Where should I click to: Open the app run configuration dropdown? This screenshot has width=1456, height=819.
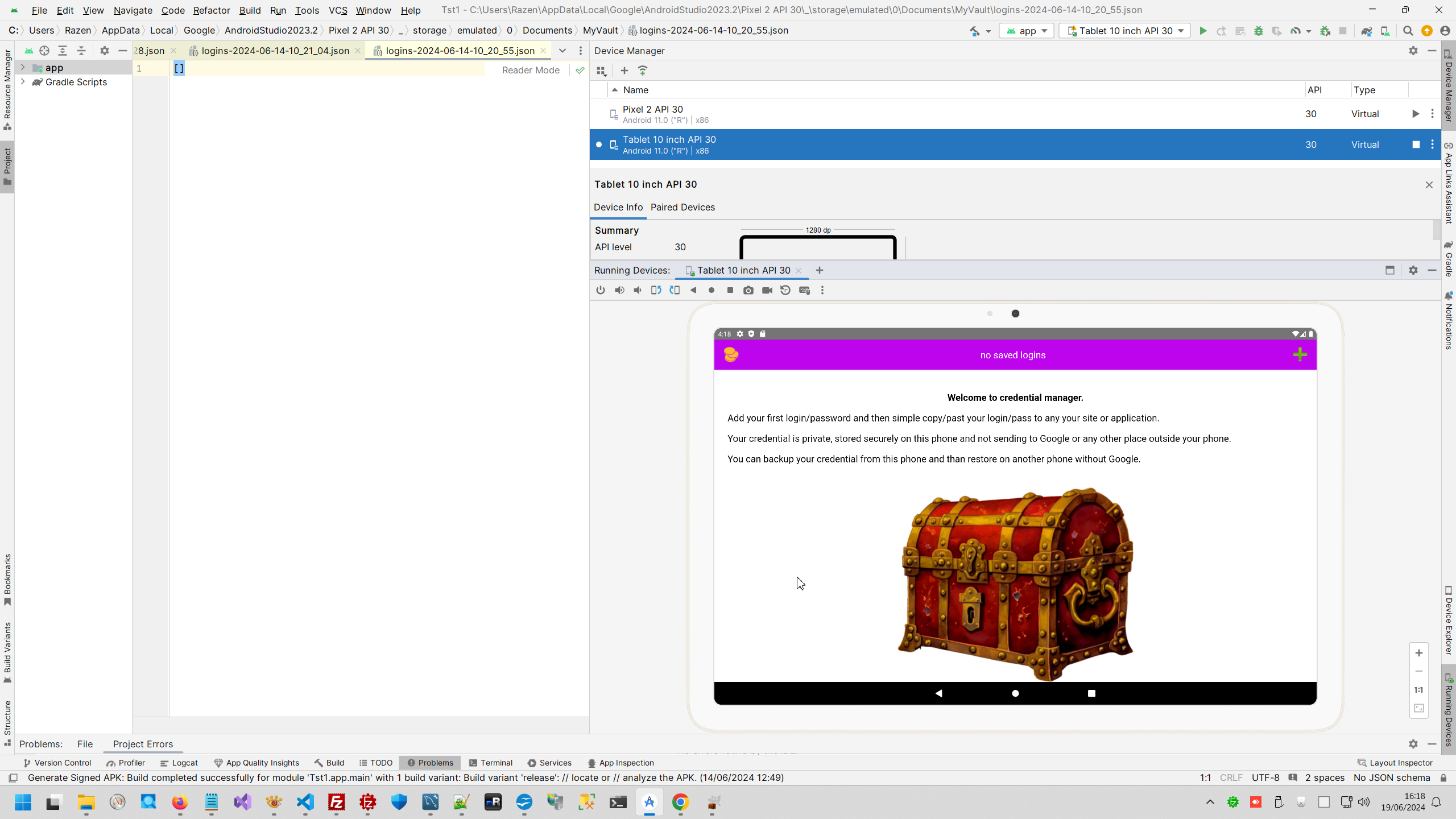coord(1027,31)
